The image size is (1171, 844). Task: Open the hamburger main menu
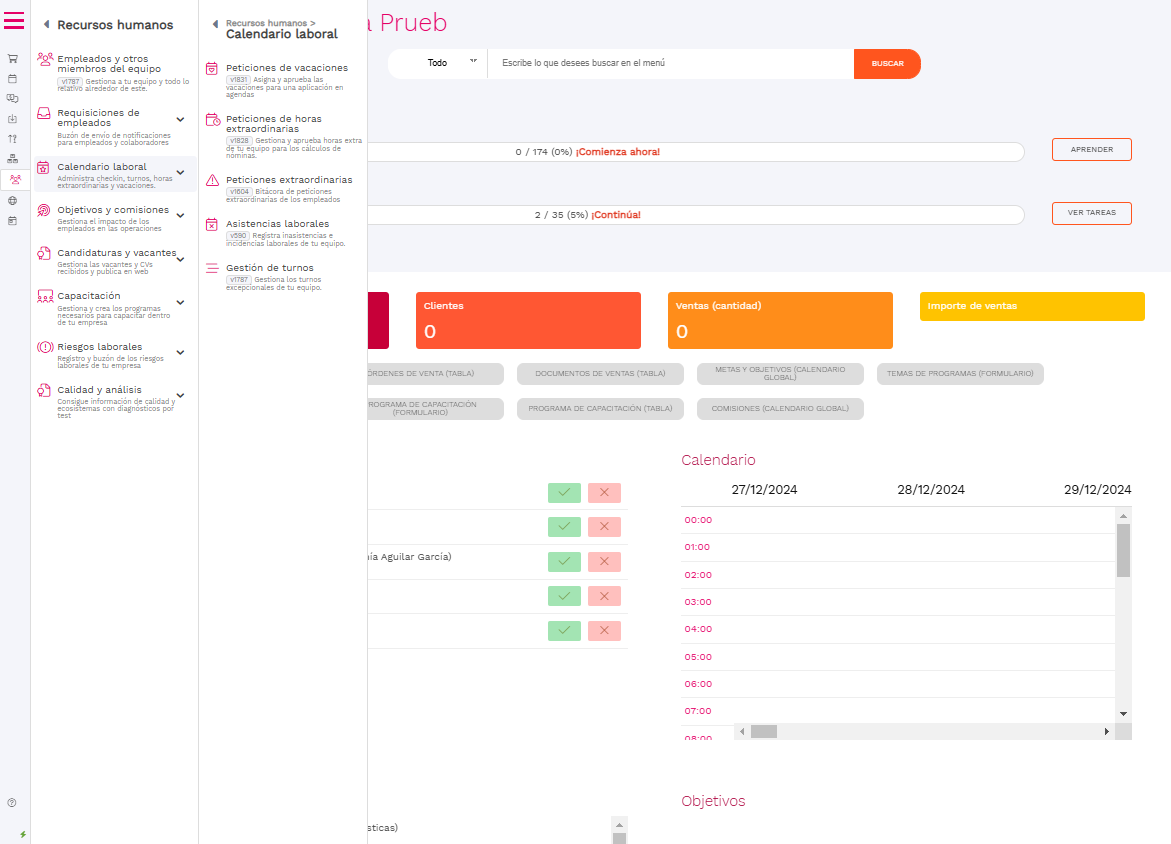click(14, 20)
